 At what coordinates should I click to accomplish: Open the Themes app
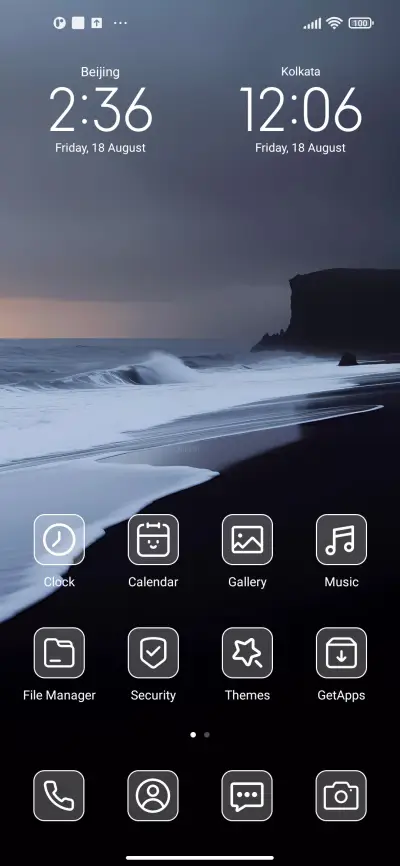coord(247,653)
